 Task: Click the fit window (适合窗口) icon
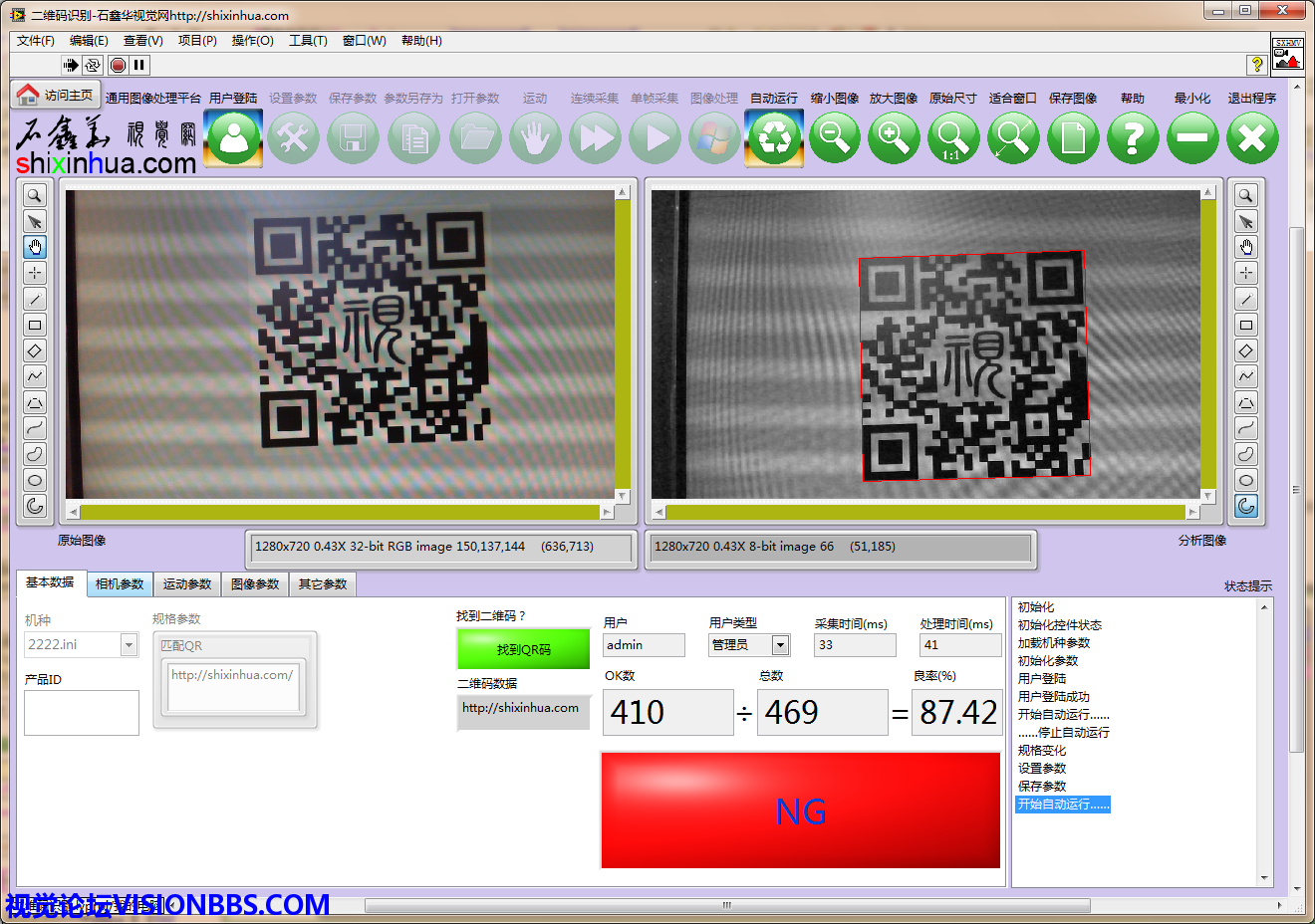click(1013, 137)
